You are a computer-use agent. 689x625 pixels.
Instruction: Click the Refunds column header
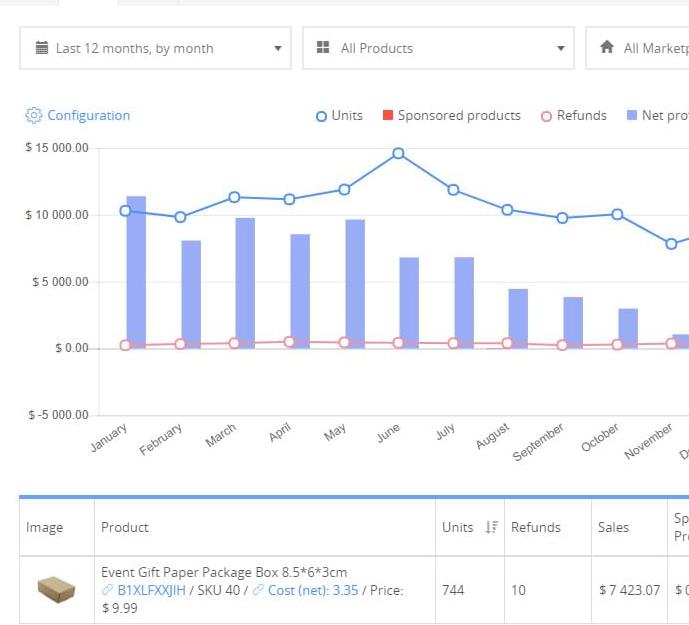click(x=535, y=527)
